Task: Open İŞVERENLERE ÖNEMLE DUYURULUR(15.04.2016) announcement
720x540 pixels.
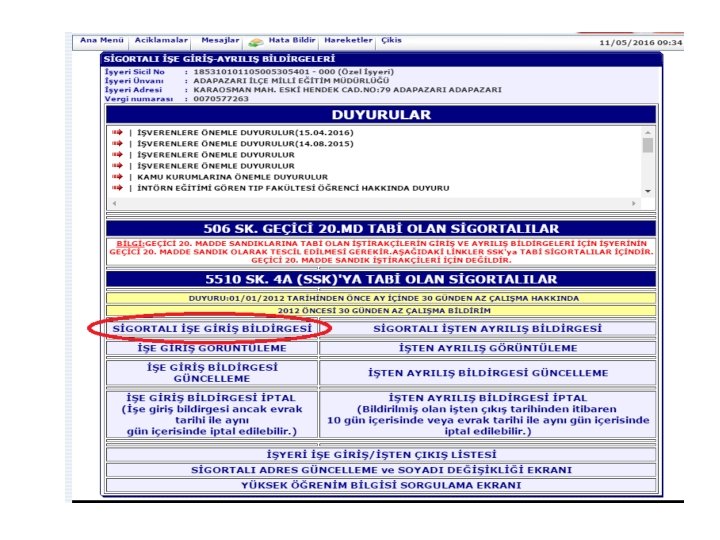Action: pos(245,133)
